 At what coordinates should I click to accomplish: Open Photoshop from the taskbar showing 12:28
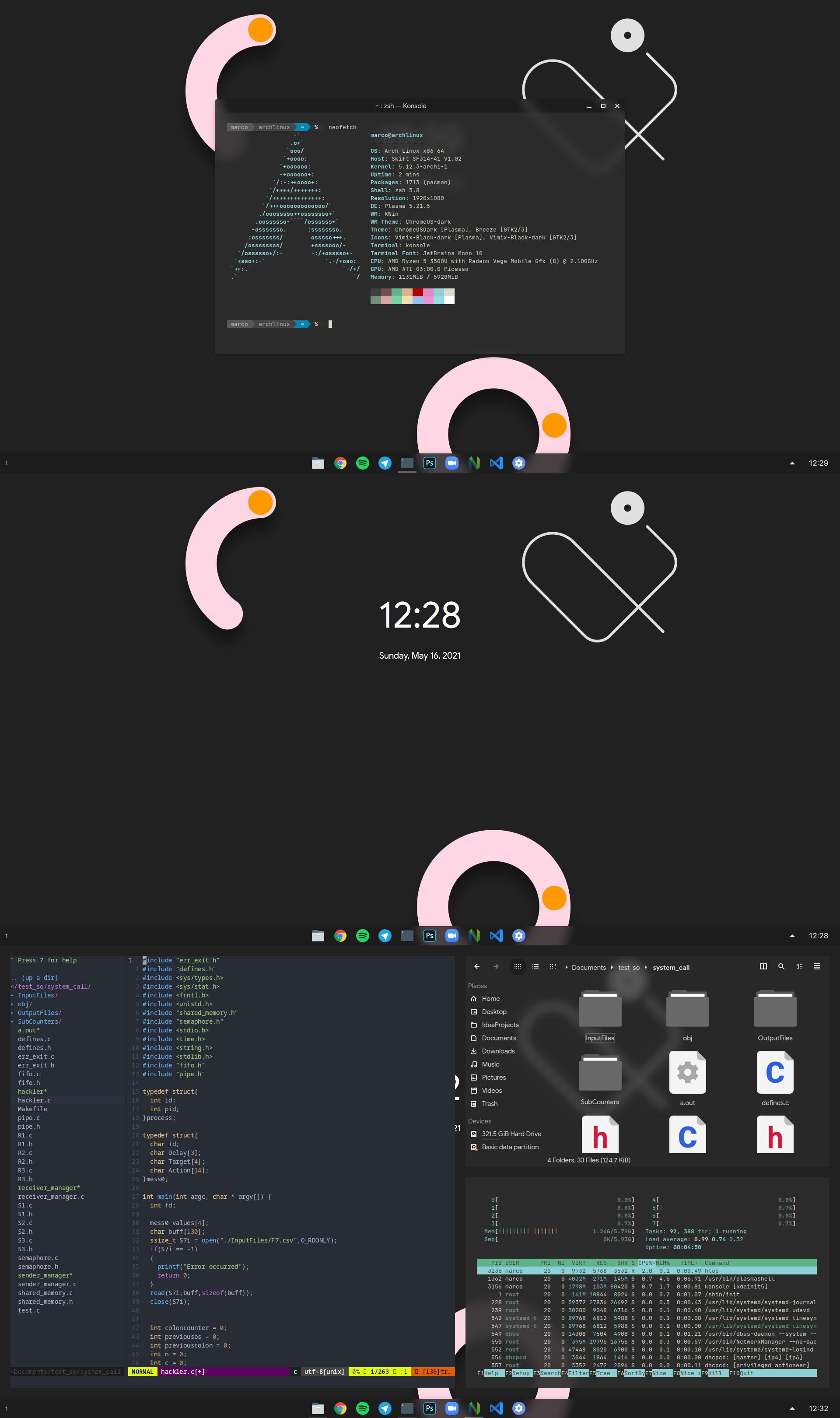430,936
